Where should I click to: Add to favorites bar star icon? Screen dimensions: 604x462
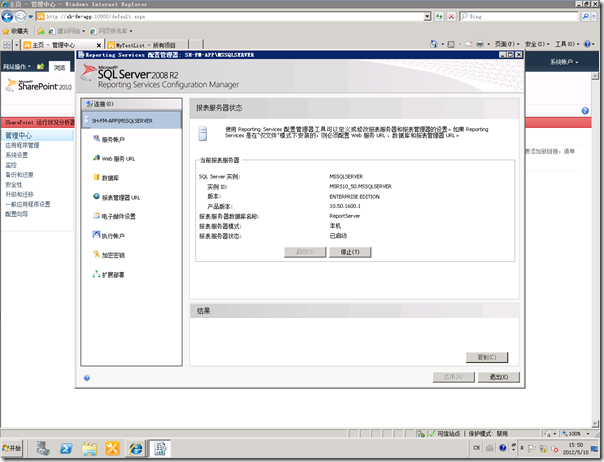(40, 31)
